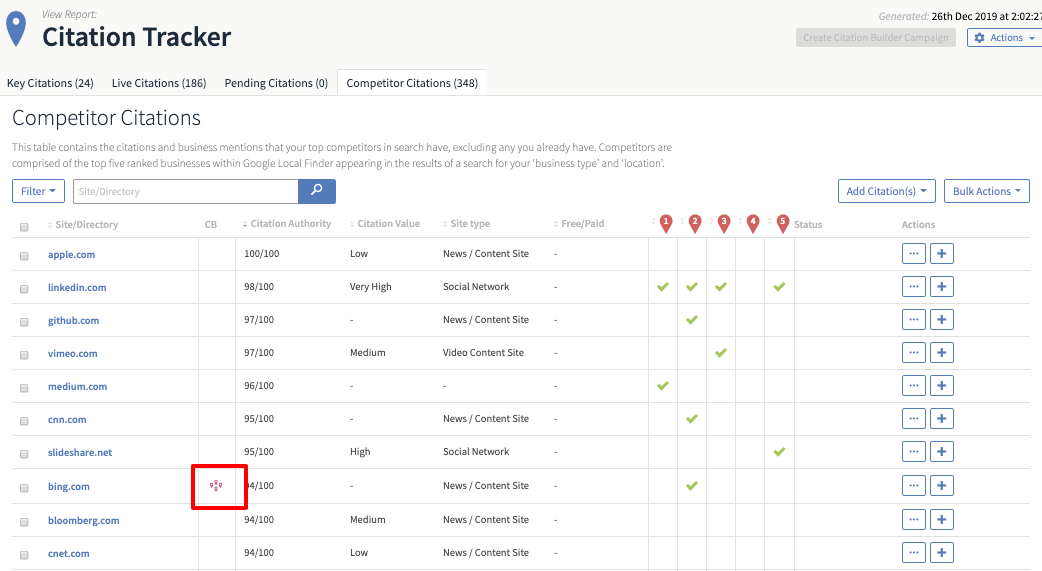The height and width of the screenshot is (571, 1042).
Task: Open more options for medium.com row
Action: [914, 386]
